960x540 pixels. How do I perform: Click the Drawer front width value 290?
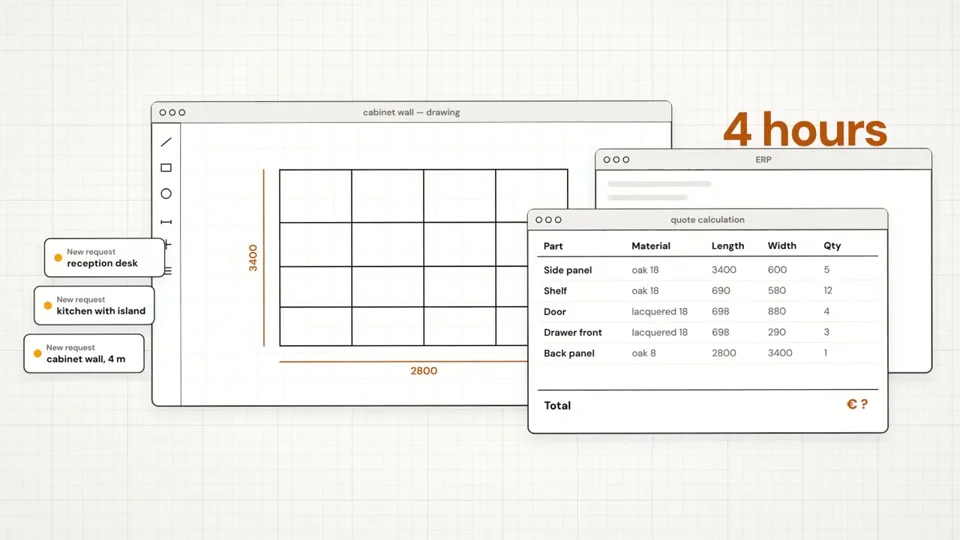777,332
